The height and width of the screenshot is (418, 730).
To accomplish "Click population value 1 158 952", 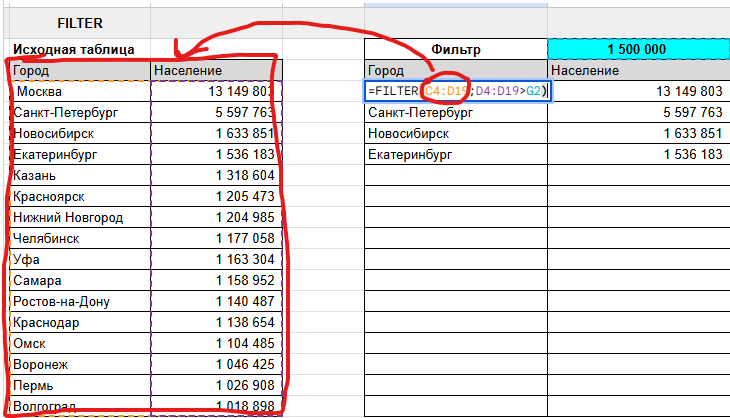I will [x=216, y=281].
